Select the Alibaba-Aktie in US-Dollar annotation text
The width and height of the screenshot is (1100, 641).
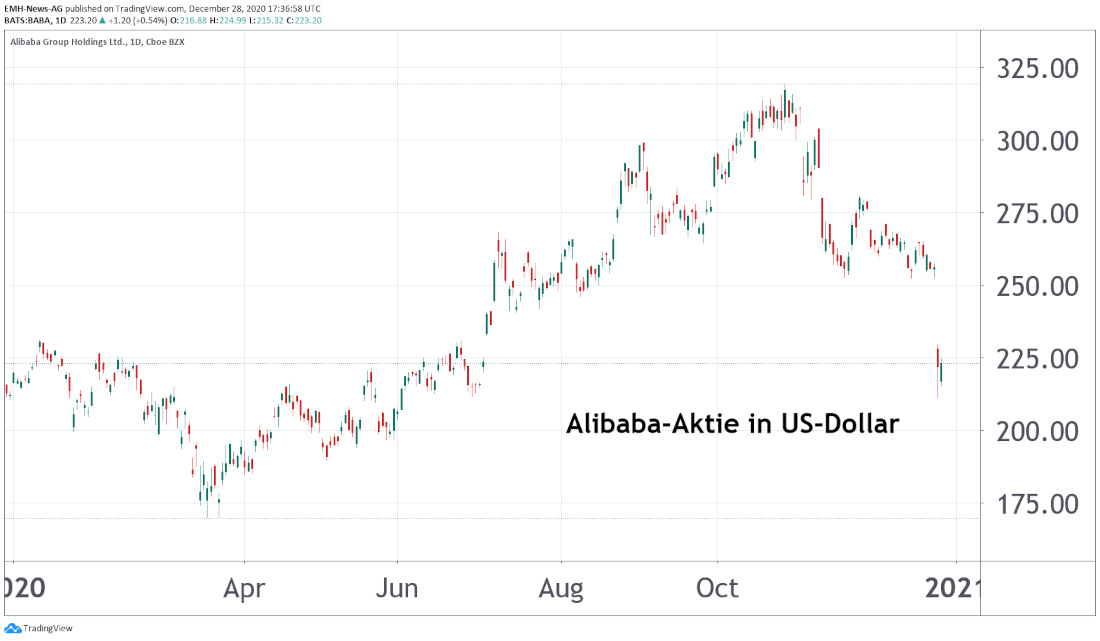coord(732,423)
